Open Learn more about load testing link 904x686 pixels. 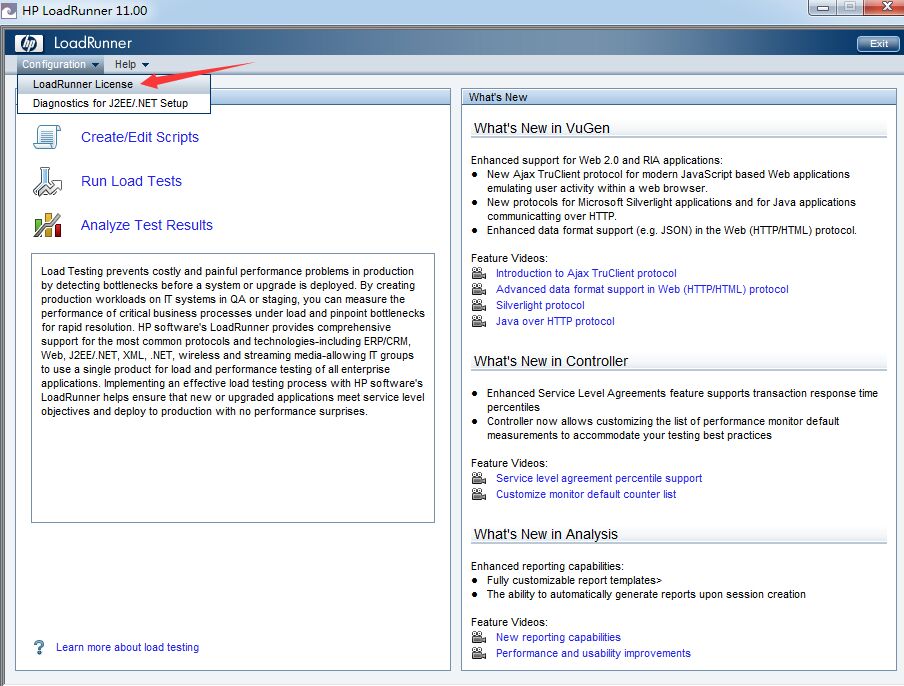point(127,647)
